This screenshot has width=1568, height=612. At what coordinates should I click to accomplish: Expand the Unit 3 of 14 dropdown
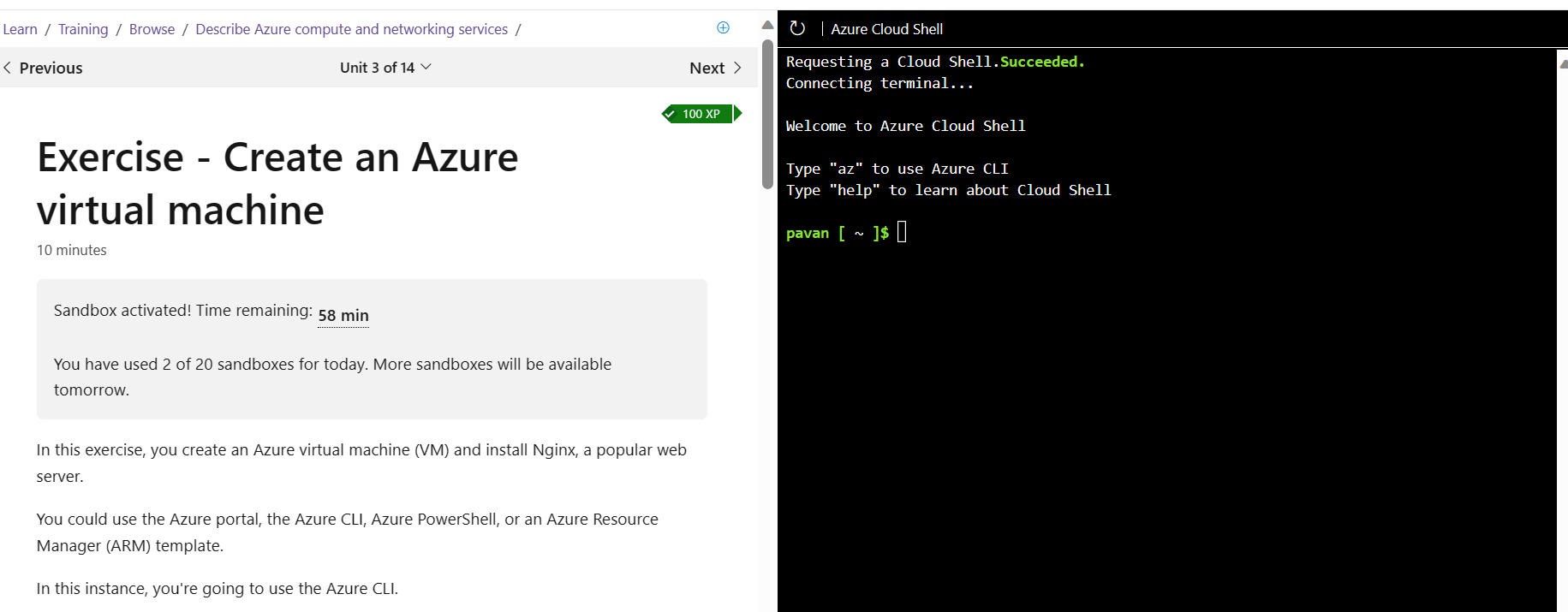pyautogui.click(x=385, y=68)
